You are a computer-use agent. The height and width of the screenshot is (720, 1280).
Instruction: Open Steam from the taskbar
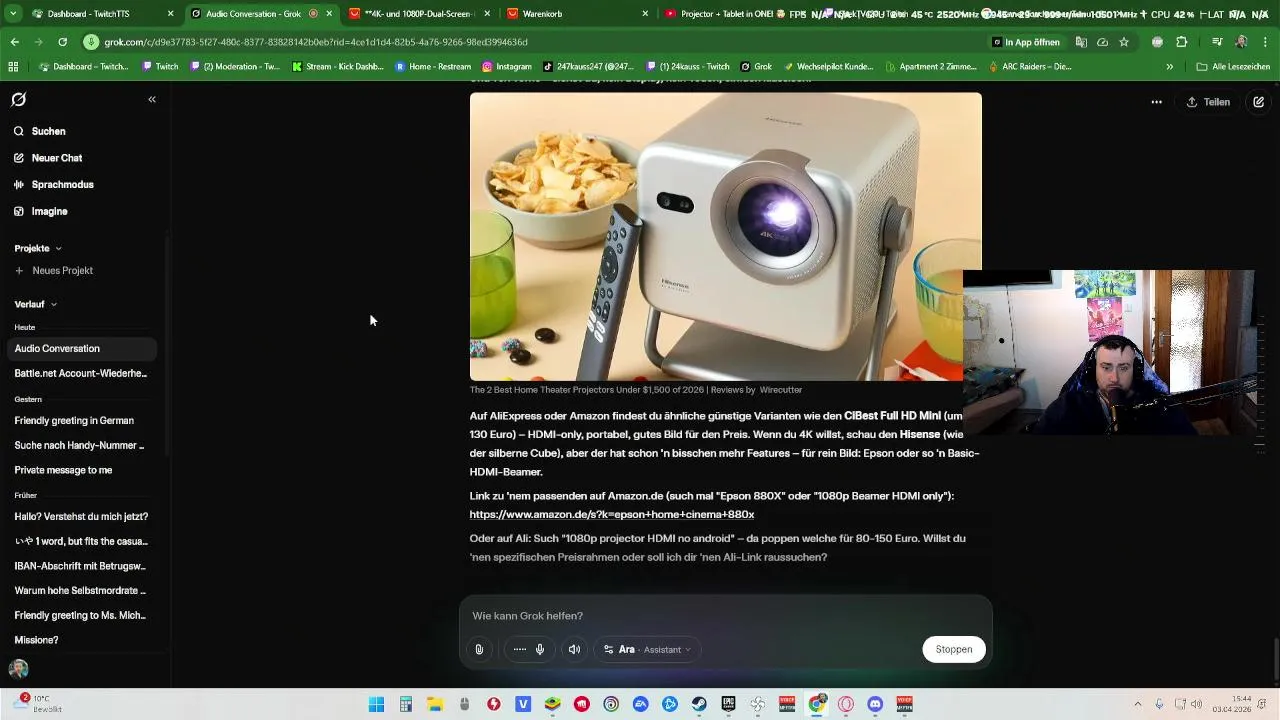(699, 705)
